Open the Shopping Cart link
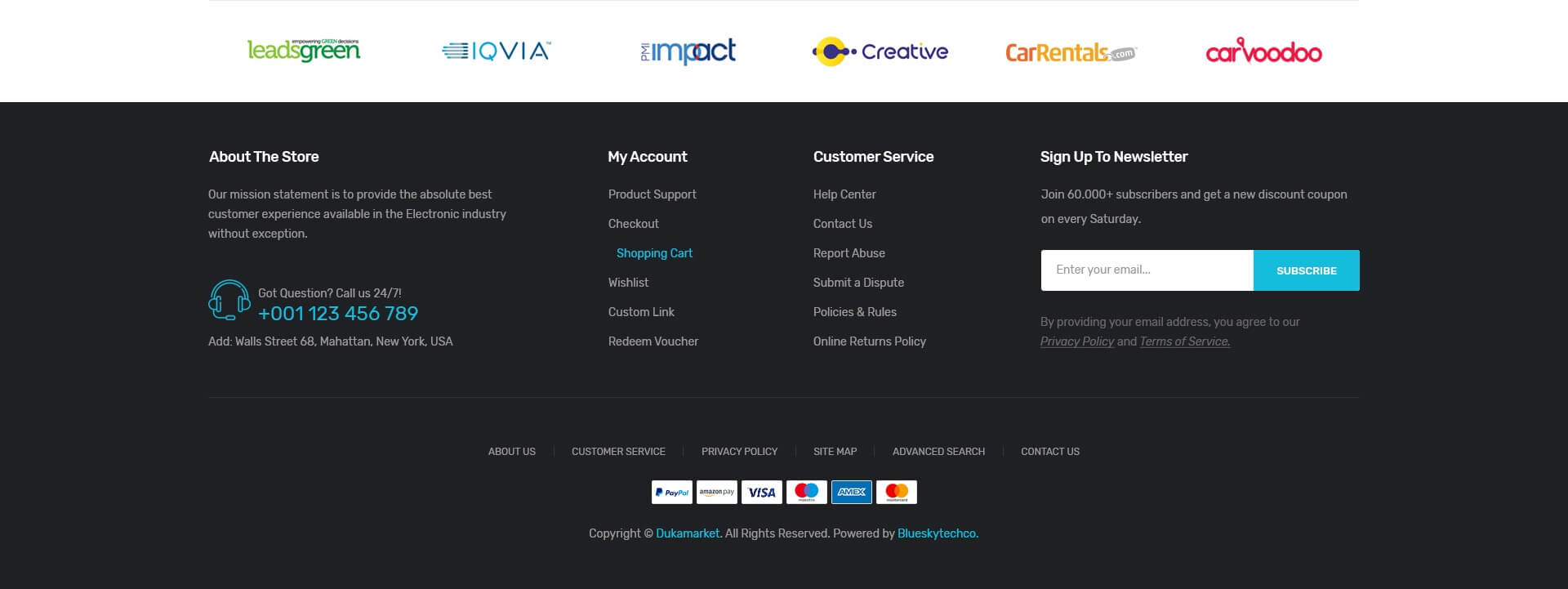Screen dimensions: 1568x589 pos(654,253)
